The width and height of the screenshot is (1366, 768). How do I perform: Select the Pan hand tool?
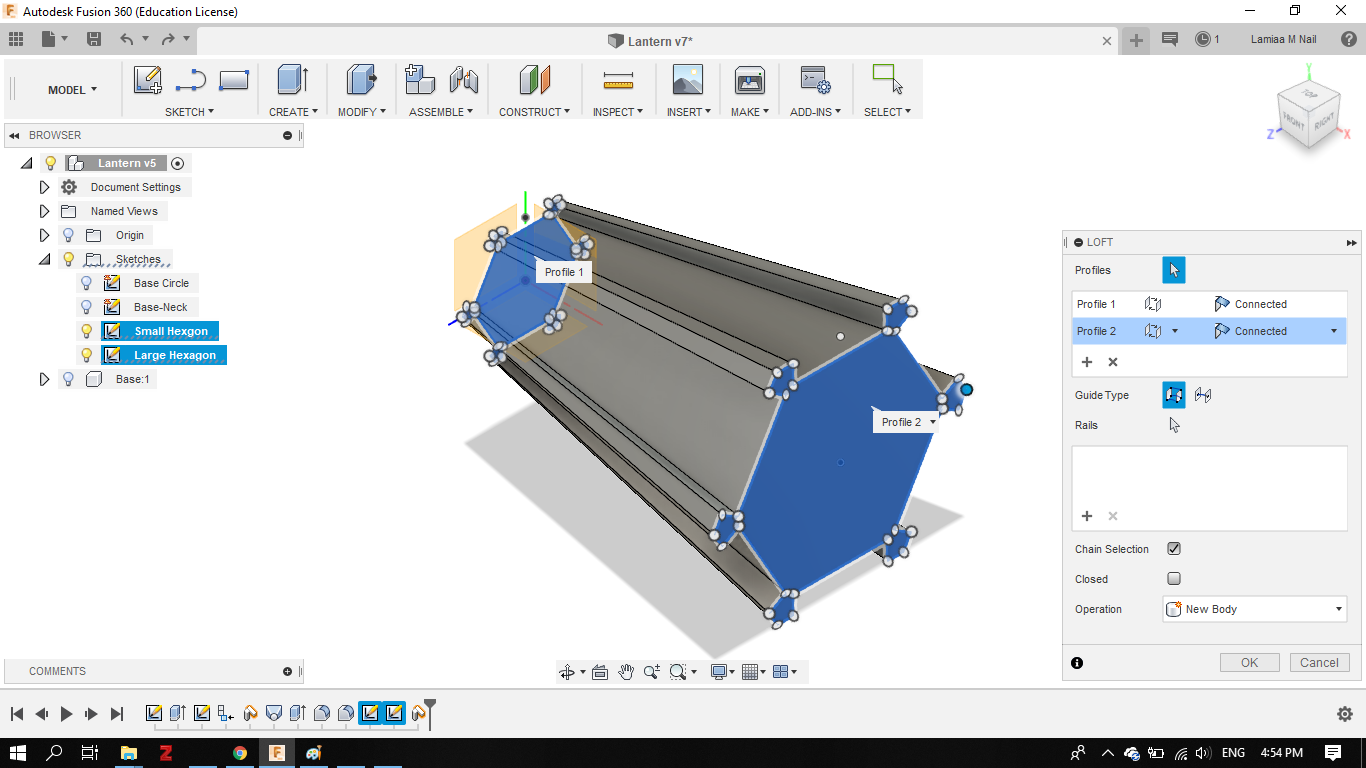pos(626,672)
